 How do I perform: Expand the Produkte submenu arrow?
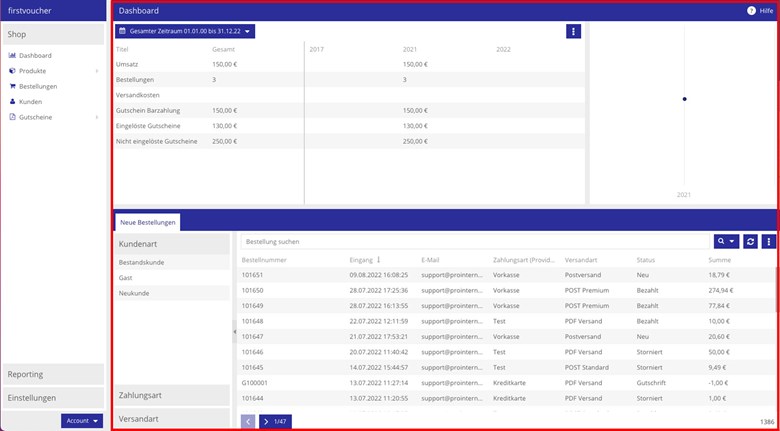(97, 71)
